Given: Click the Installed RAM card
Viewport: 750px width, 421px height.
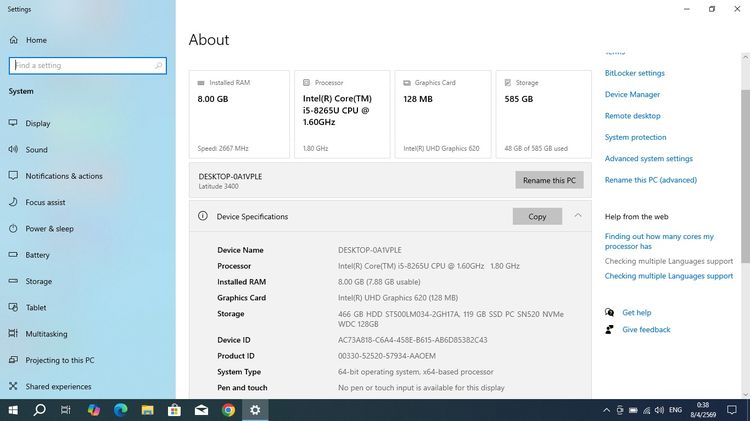Looking at the screenshot, I should coord(239,114).
